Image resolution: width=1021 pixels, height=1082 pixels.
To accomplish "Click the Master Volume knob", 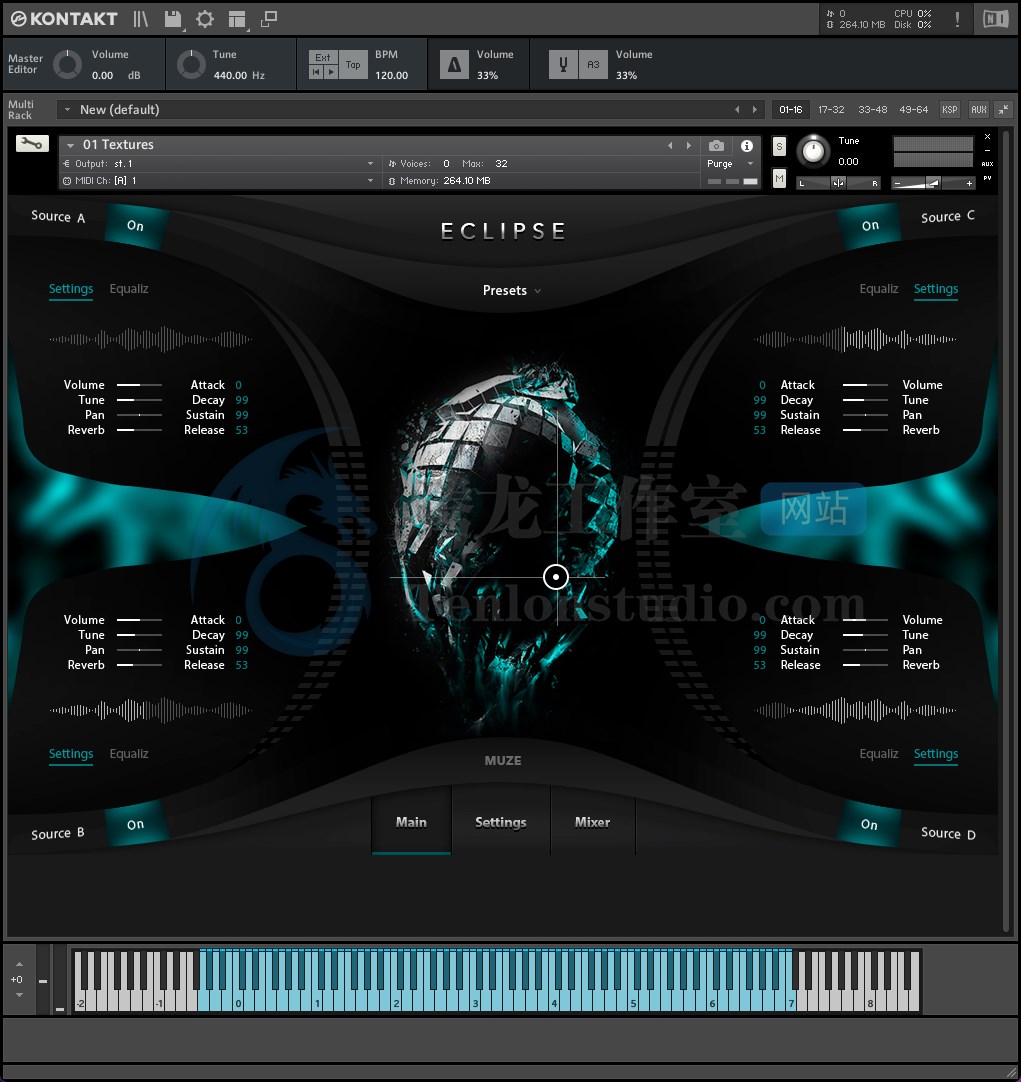I will (68, 65).
